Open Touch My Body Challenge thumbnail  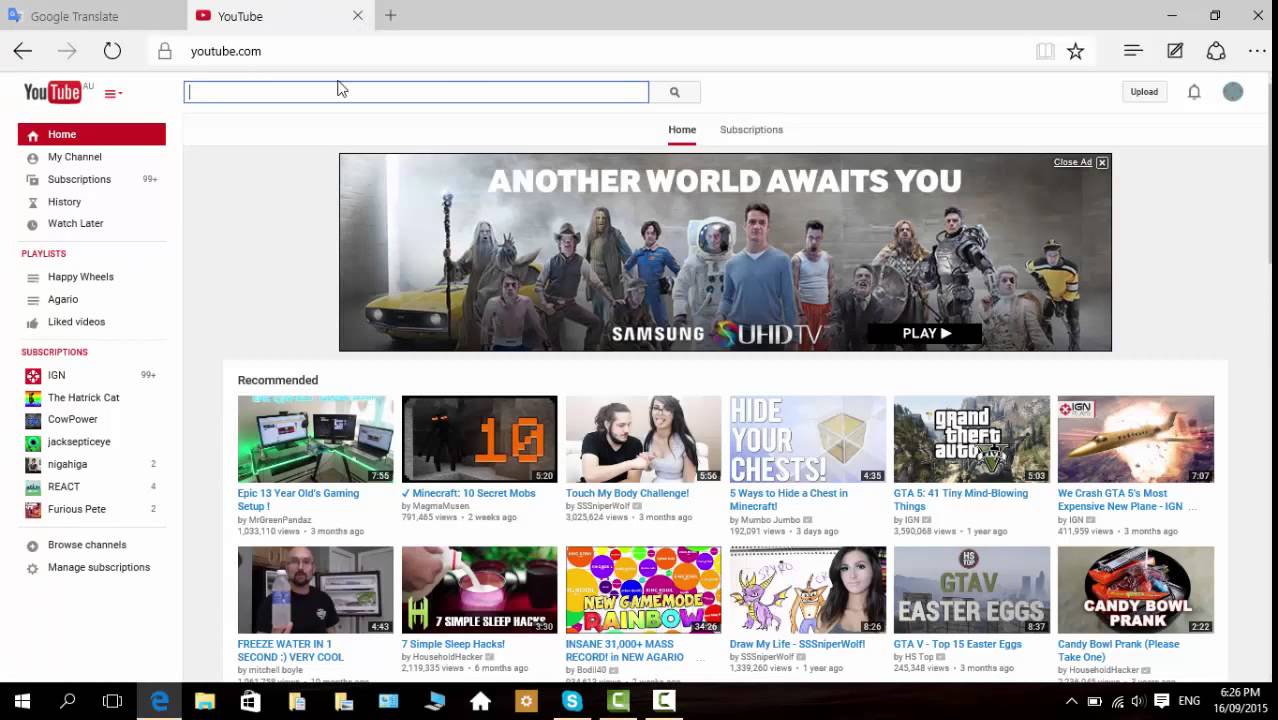click(x=643, y=439)
